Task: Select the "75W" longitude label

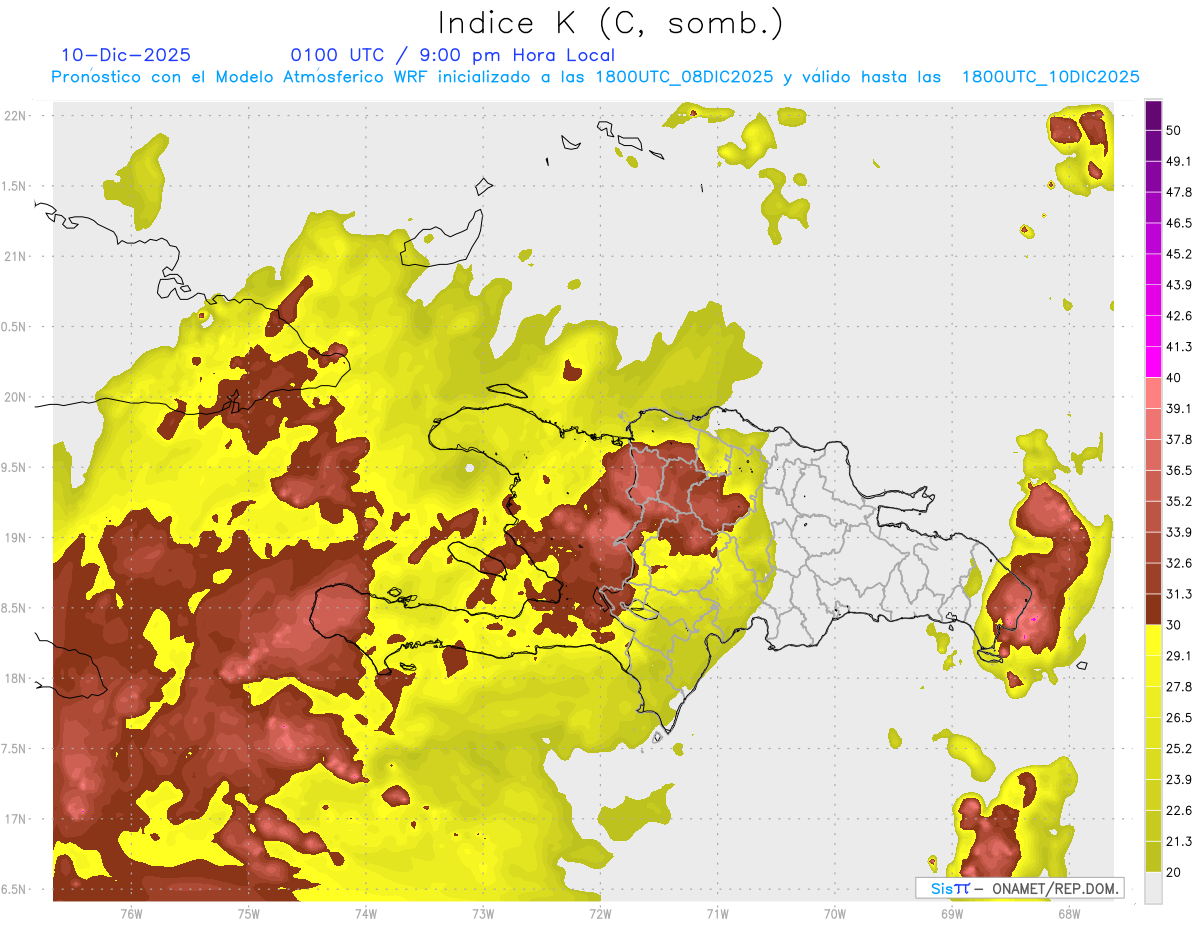Action: (x=249, y=914)
